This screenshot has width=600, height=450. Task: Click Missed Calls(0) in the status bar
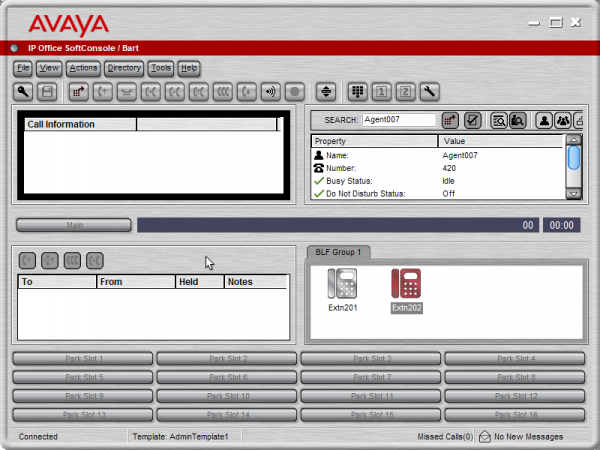tap(445, 437)
